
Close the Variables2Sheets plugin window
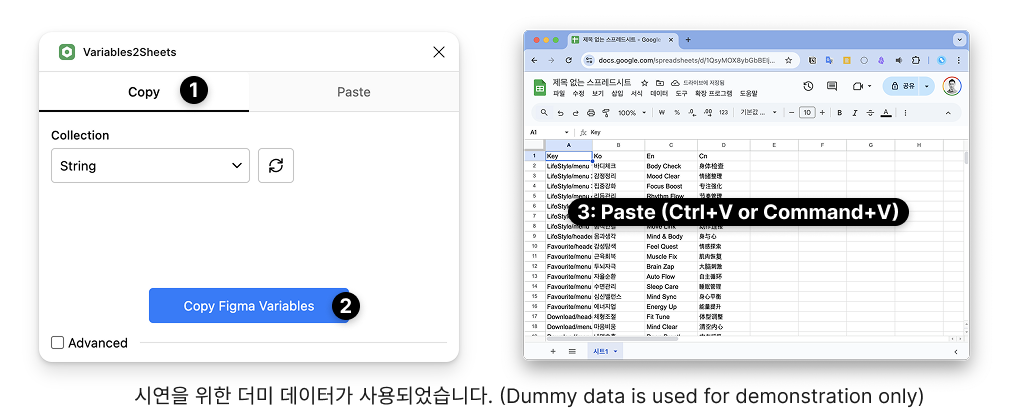coord(439,52)
